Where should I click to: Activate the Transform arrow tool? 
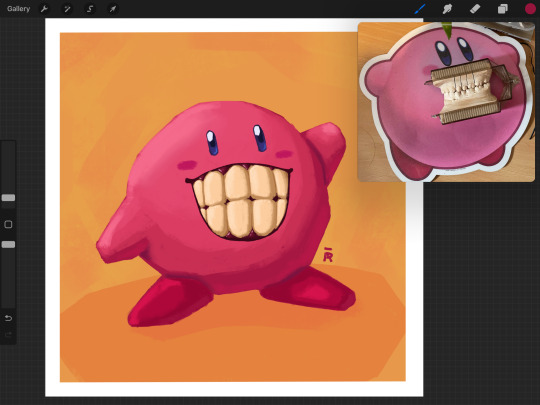pos(113,9)
